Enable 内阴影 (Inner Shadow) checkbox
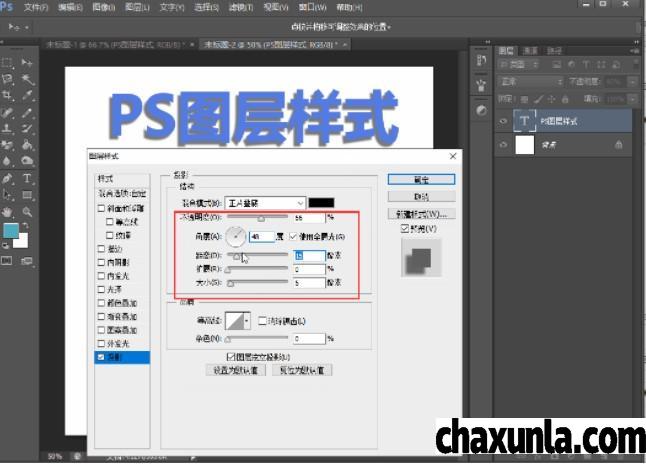Viewport: 646px width, 464px height. tap(101, 262)
